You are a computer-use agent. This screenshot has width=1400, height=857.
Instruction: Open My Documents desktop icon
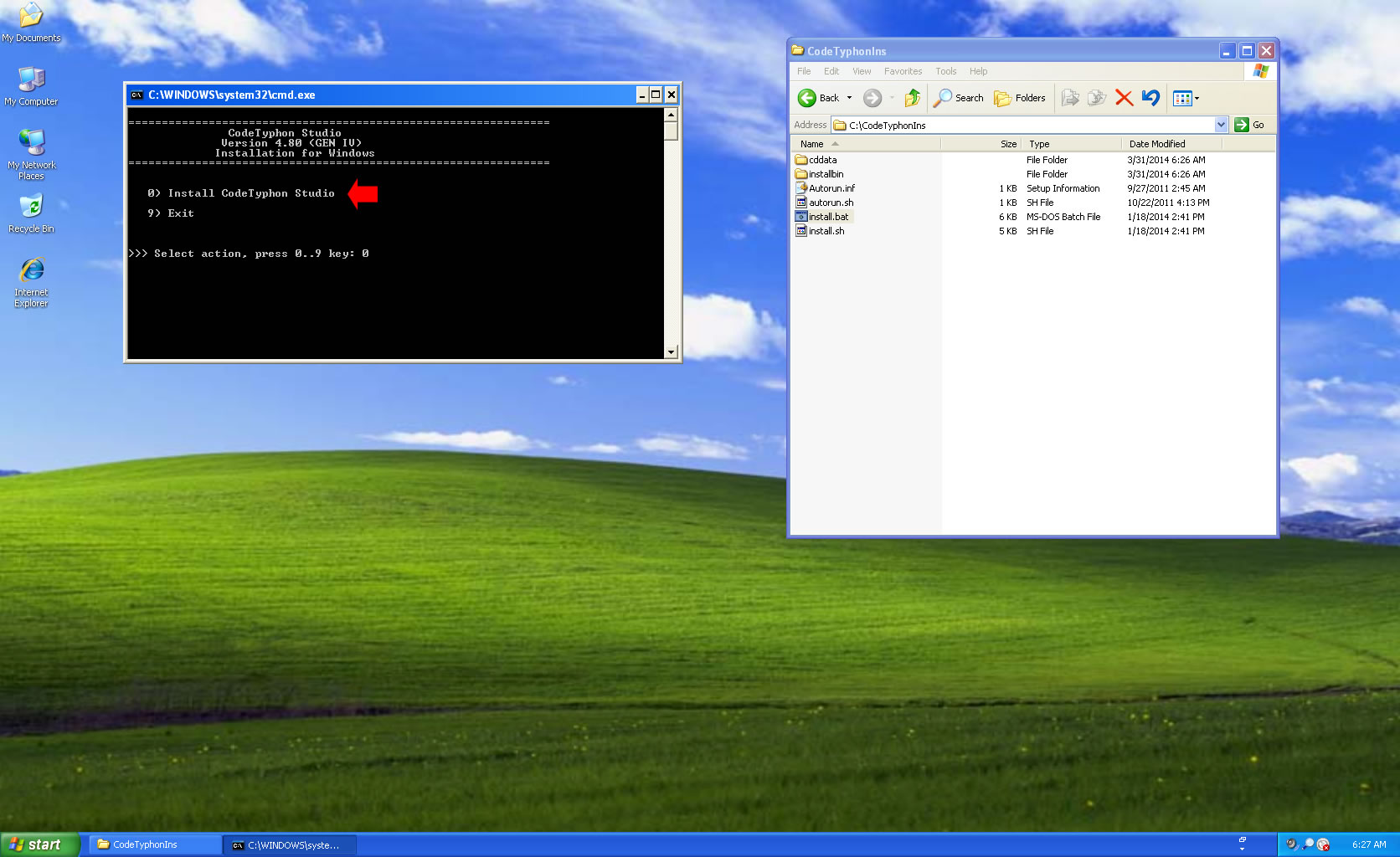pos(31,23)
